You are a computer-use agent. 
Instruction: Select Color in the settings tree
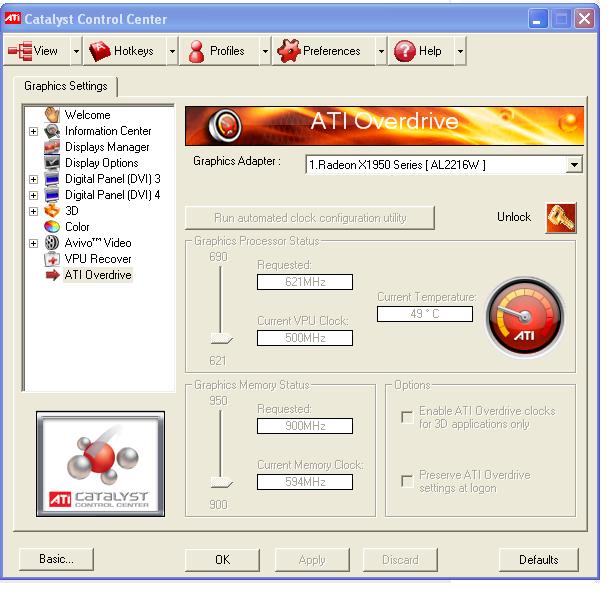click(77, 226)
